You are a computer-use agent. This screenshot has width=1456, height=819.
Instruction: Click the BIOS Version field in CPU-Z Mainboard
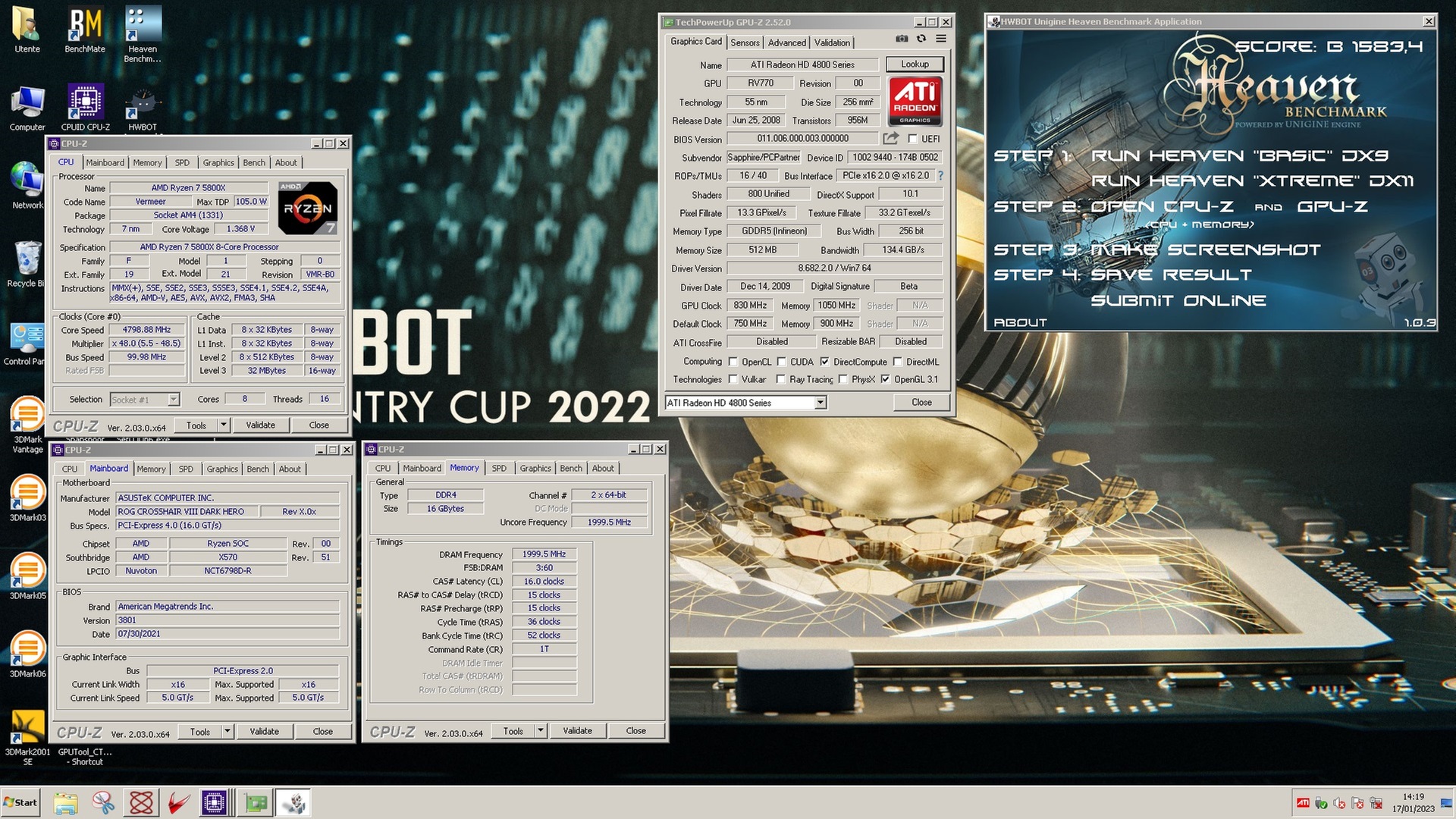click(x=227, y=620)
